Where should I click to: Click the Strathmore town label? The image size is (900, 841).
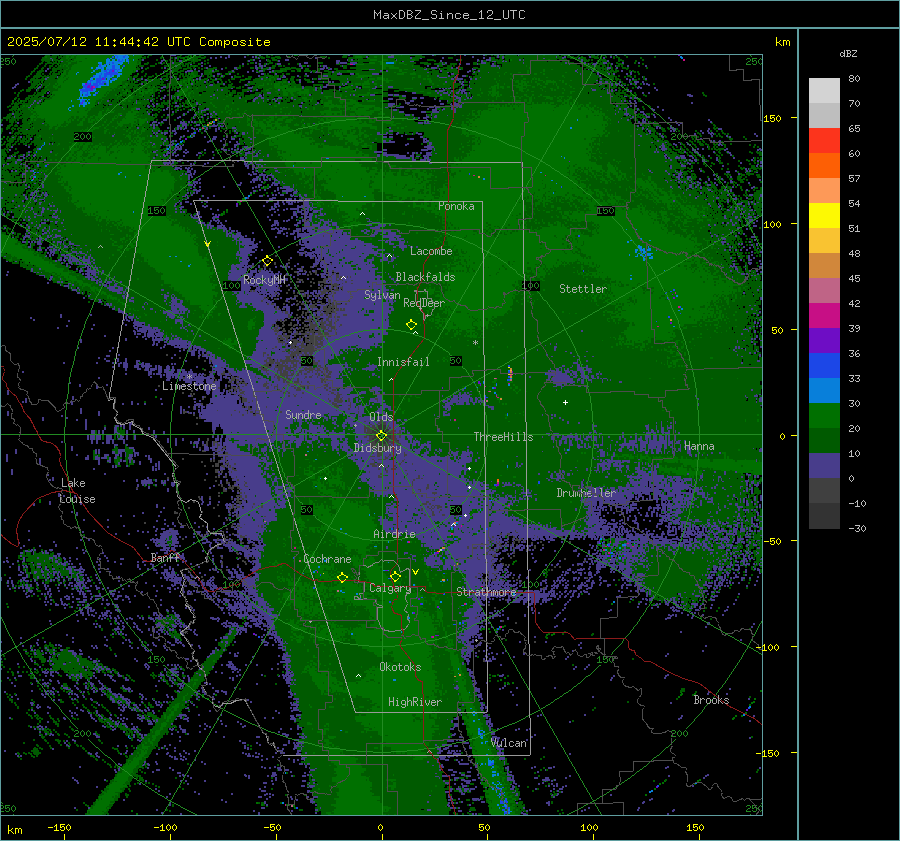pos(486,592)
